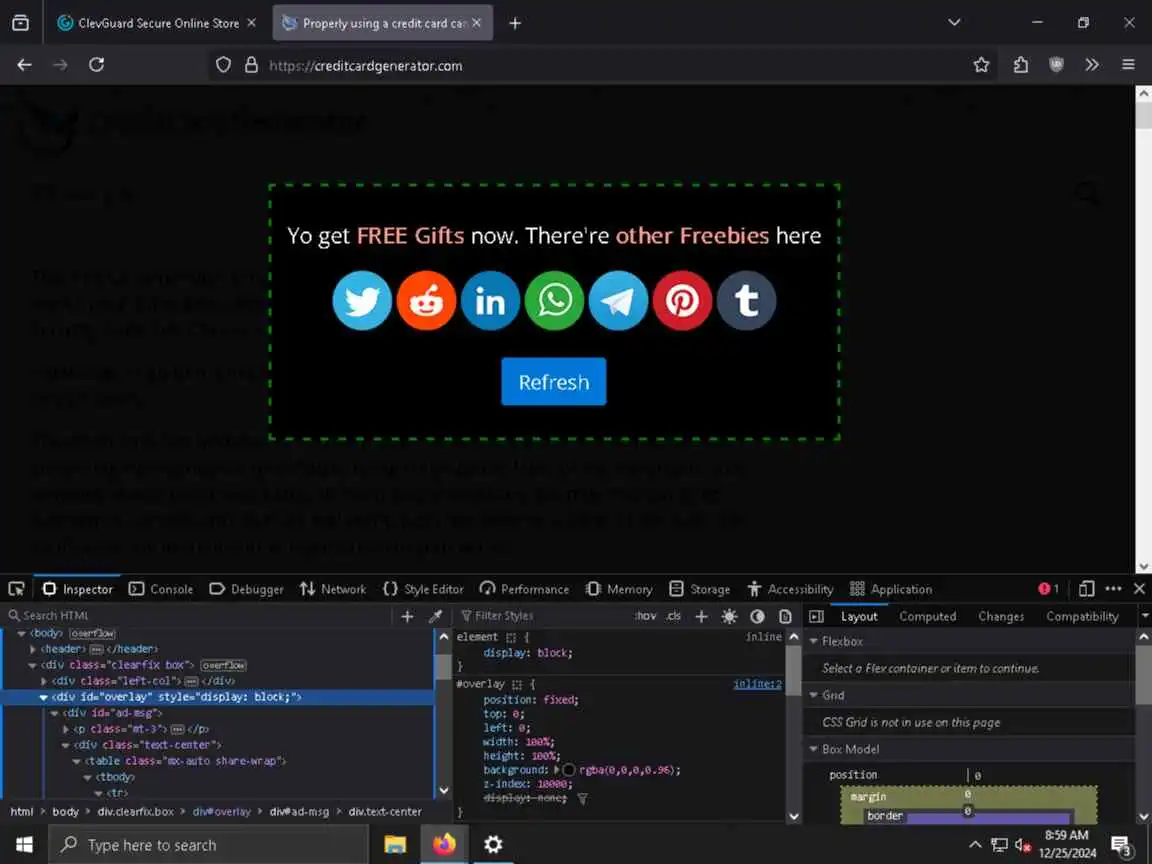The width and height of the screenshot is (1152, 864).
Task: Select div#ad-msg in the breadcrumb
Action: point(299,812)
